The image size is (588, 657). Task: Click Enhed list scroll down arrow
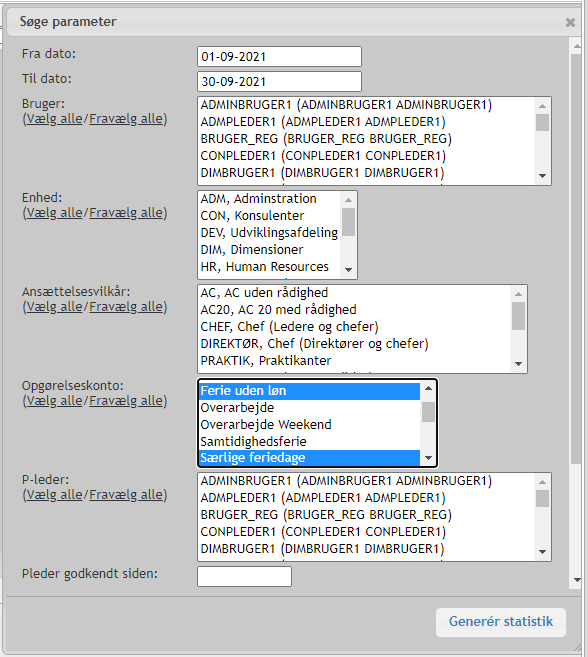point(348,269)
